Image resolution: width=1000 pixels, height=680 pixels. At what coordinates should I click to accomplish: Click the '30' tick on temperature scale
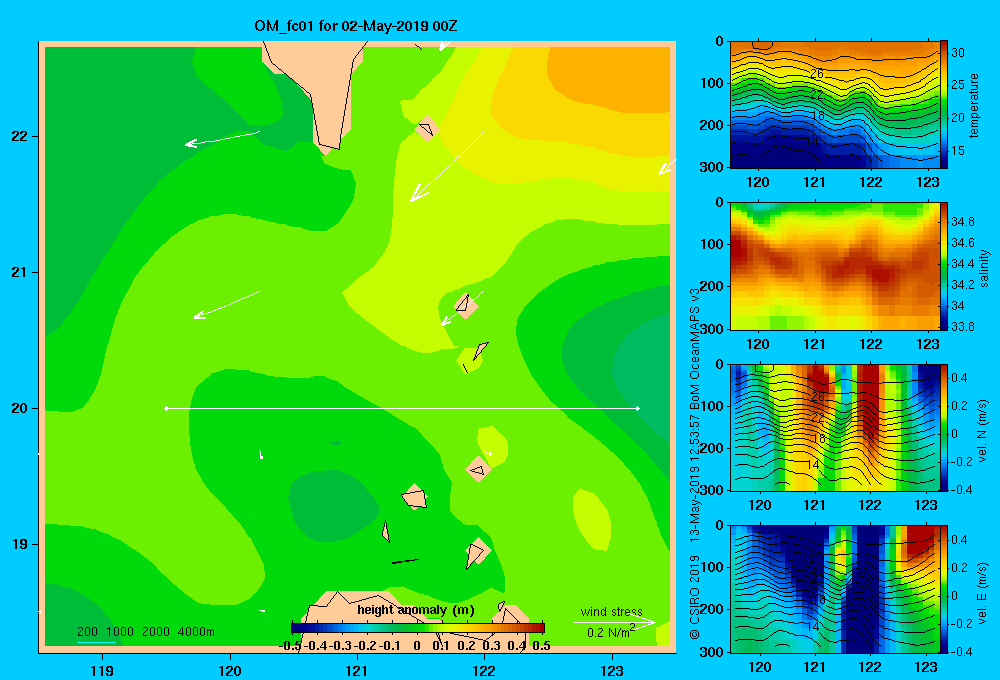pyautogui.click(x=958, y=53)
